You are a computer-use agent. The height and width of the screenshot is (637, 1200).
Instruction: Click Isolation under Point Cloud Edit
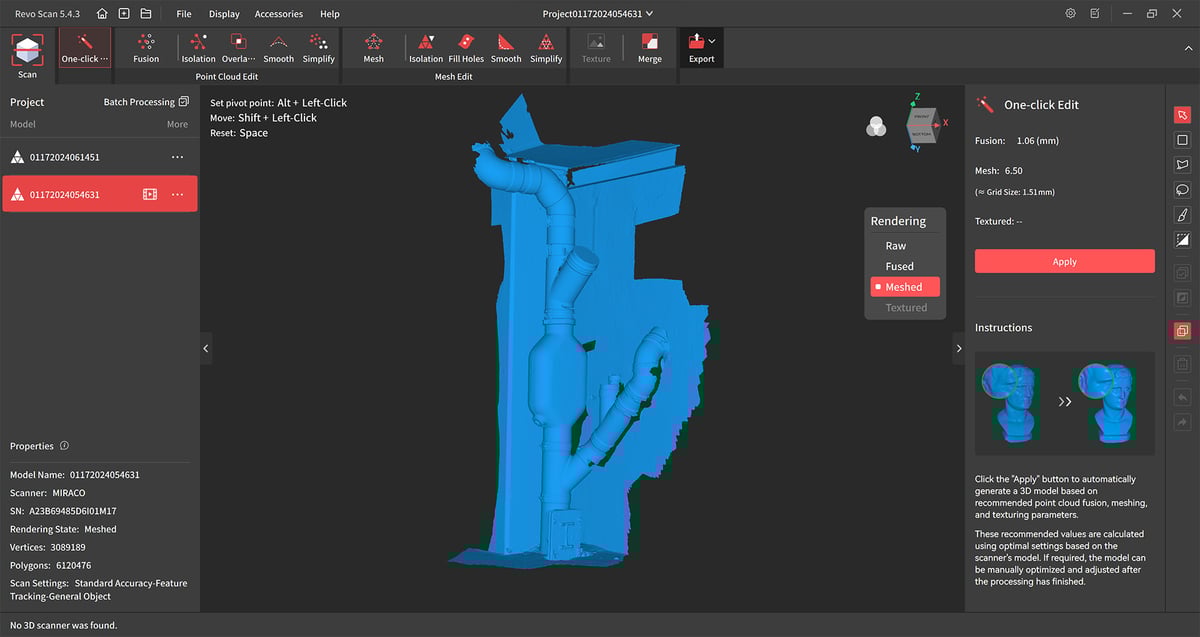[198, 47]
